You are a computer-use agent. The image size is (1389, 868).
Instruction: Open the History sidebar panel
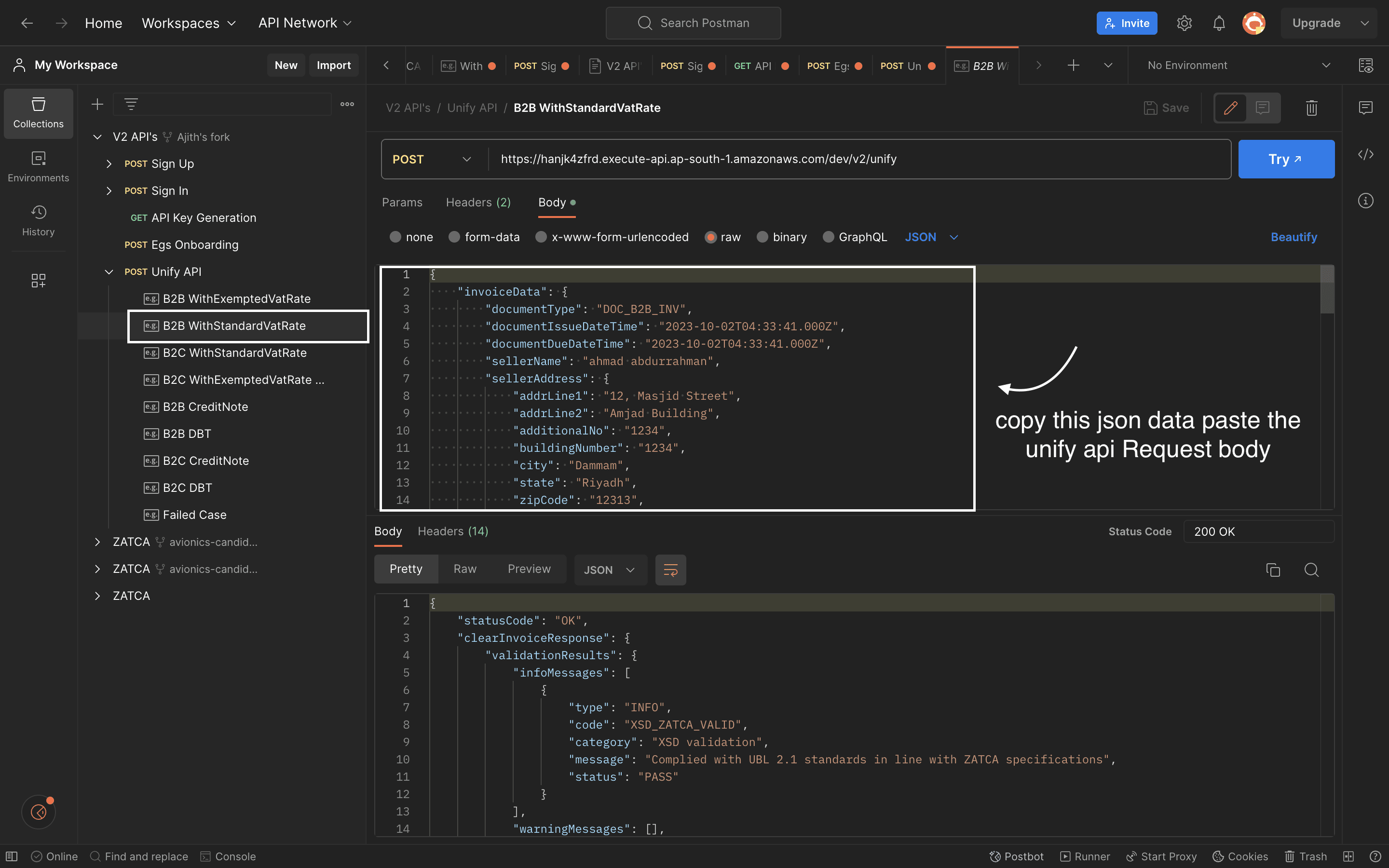coord(38,220)
